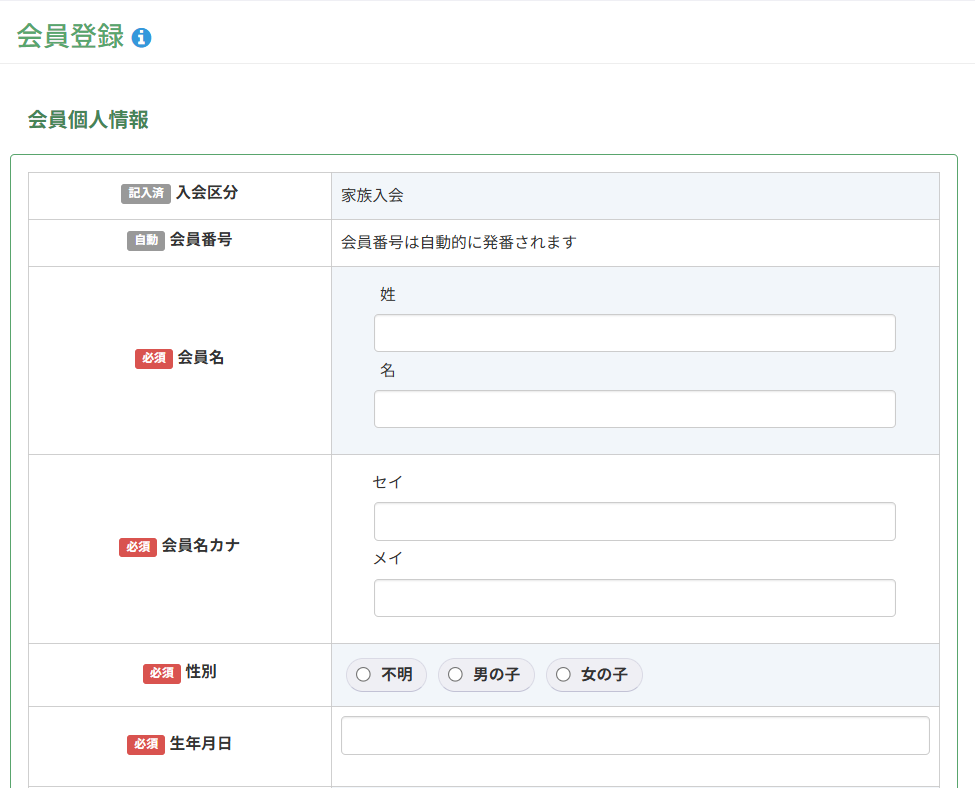This screenshot has width=975, height=788.
Task: Click the 自動 badge next to 会員番号
Action: [x=145, y=240]
